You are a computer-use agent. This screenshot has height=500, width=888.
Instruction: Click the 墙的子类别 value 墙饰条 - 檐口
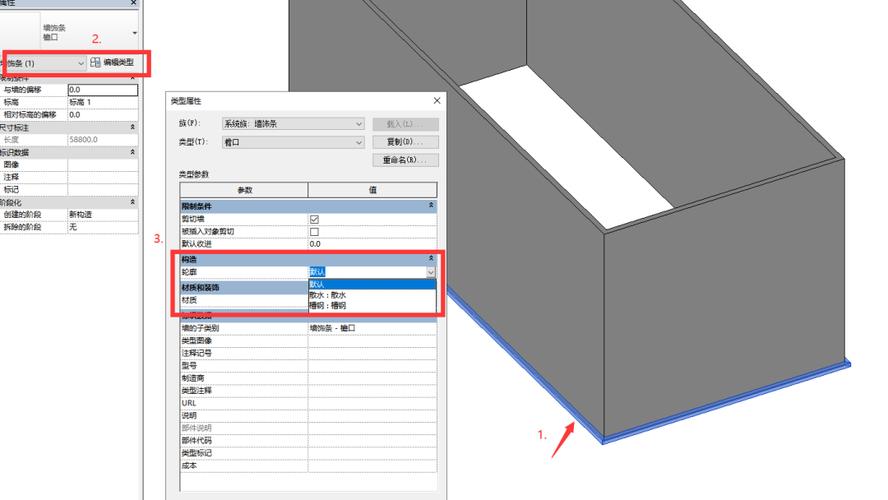[372, 328]
